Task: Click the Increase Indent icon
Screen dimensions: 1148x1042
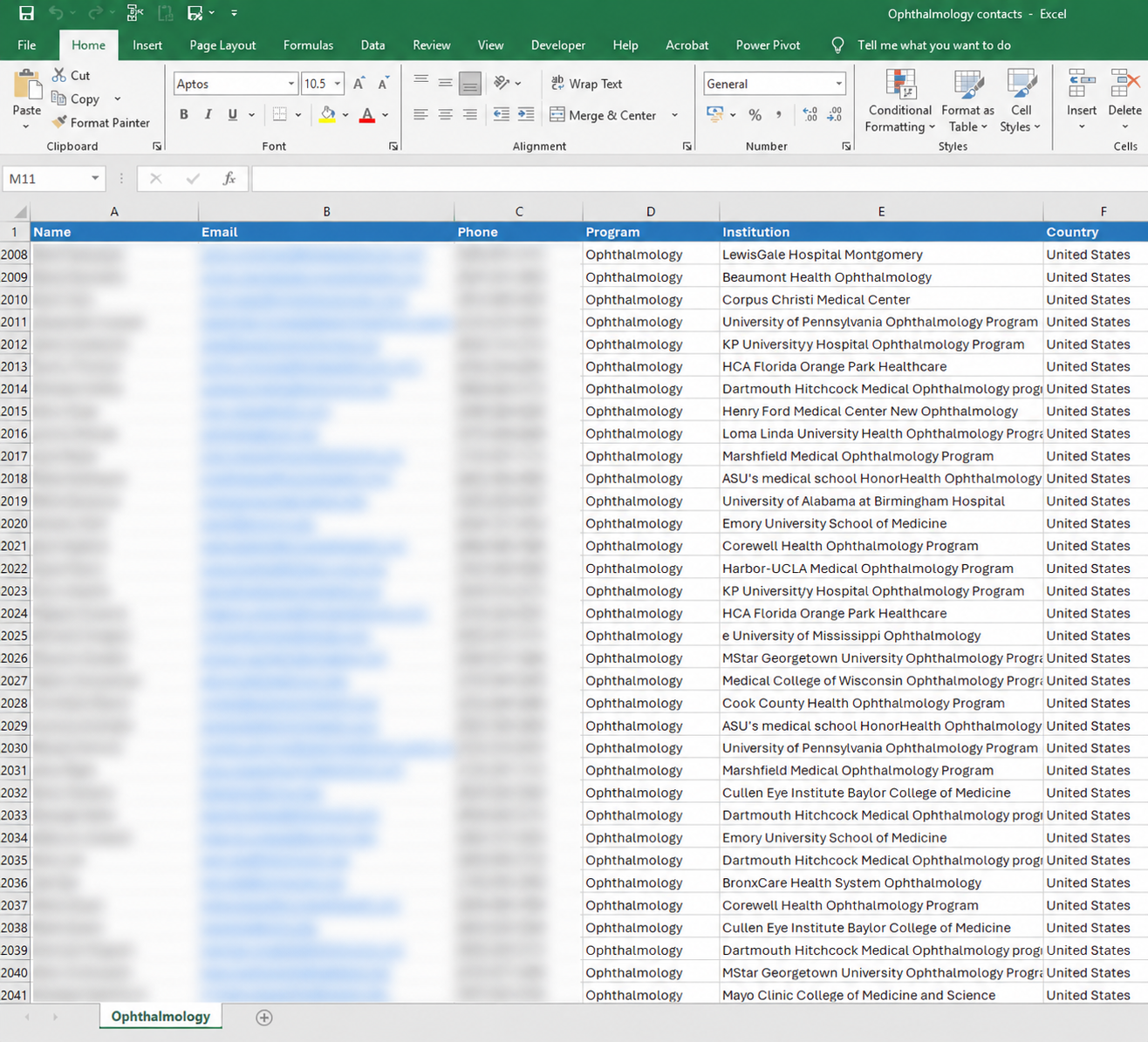Action: pyautogui.click(x=526, y=114)
